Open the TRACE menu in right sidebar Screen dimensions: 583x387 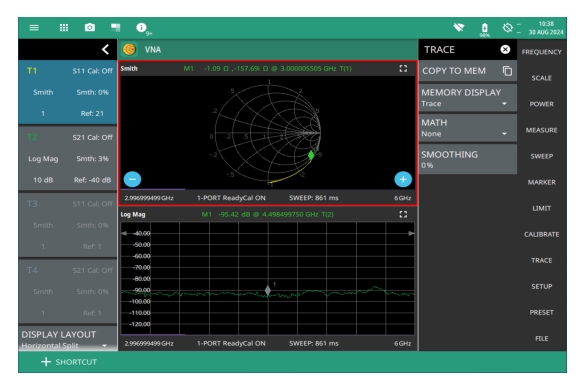541,260
